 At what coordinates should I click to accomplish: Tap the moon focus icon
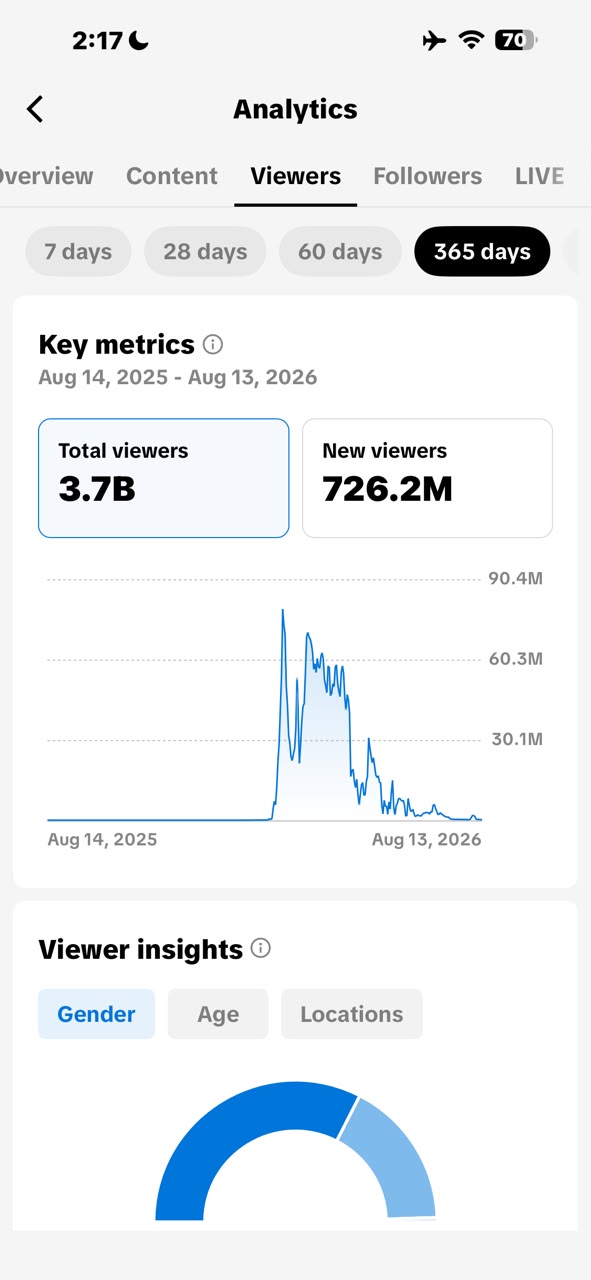[138, 41]
